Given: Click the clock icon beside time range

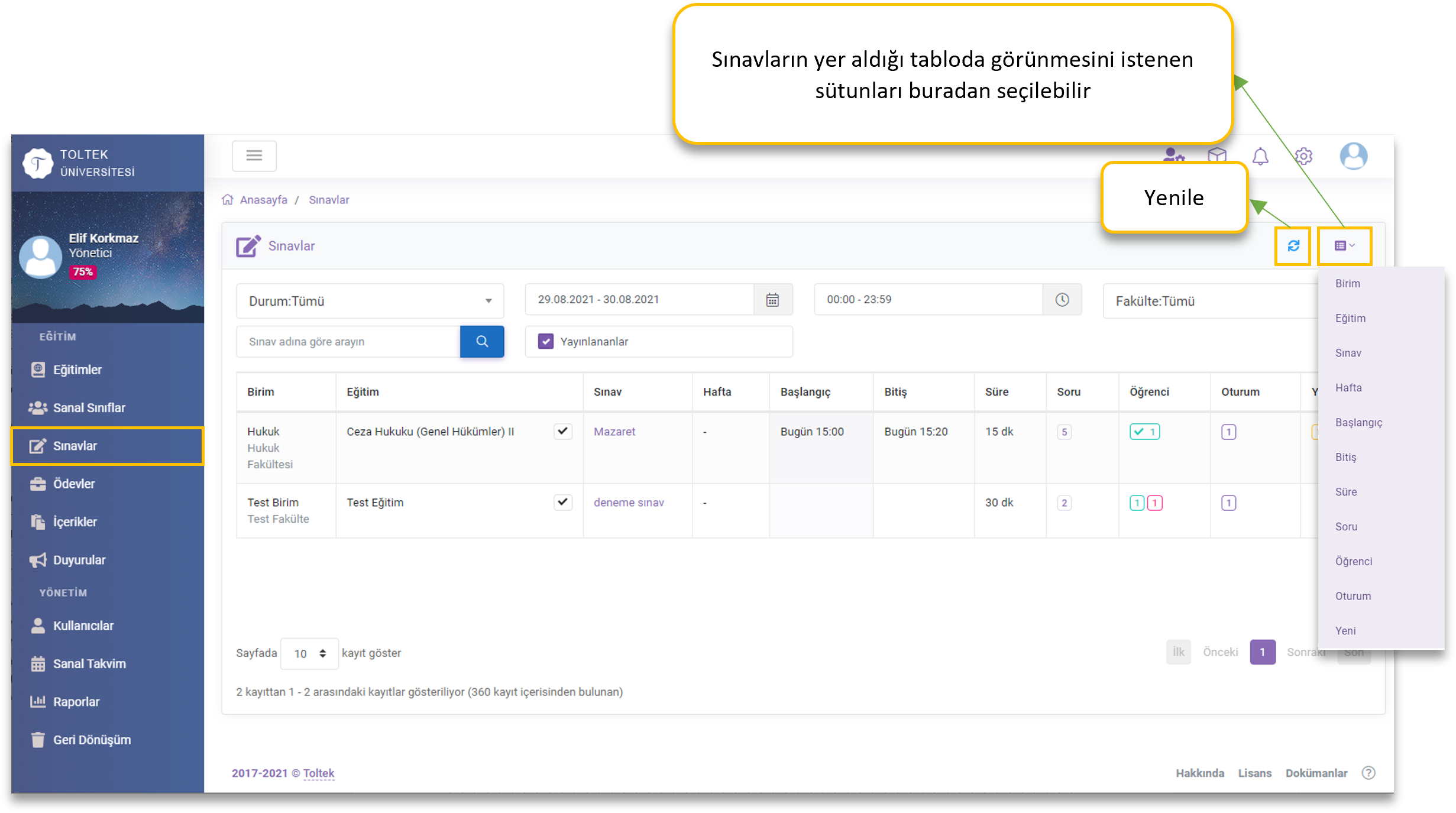Looking at the screenshot, I should pyautogui.click(x=1062, y=300).
